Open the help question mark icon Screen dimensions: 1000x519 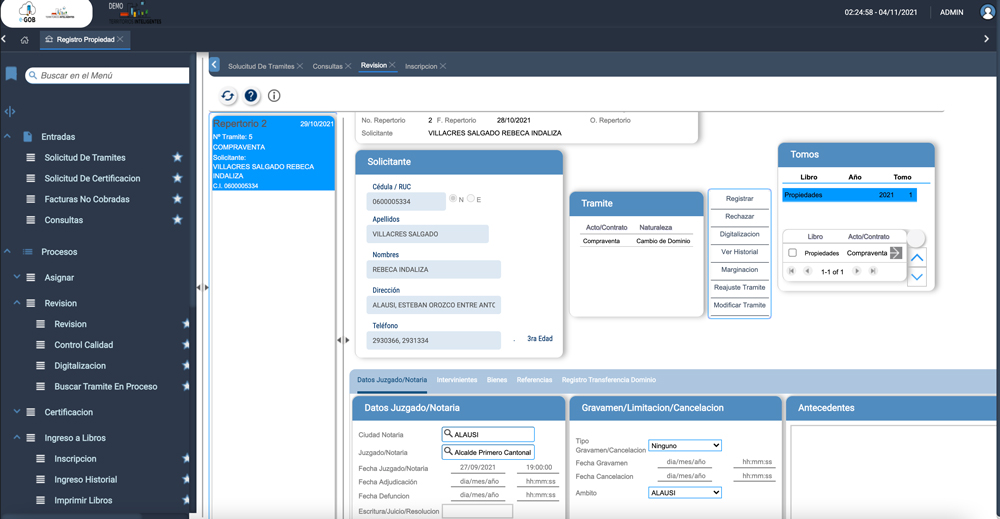pos(251,96)
